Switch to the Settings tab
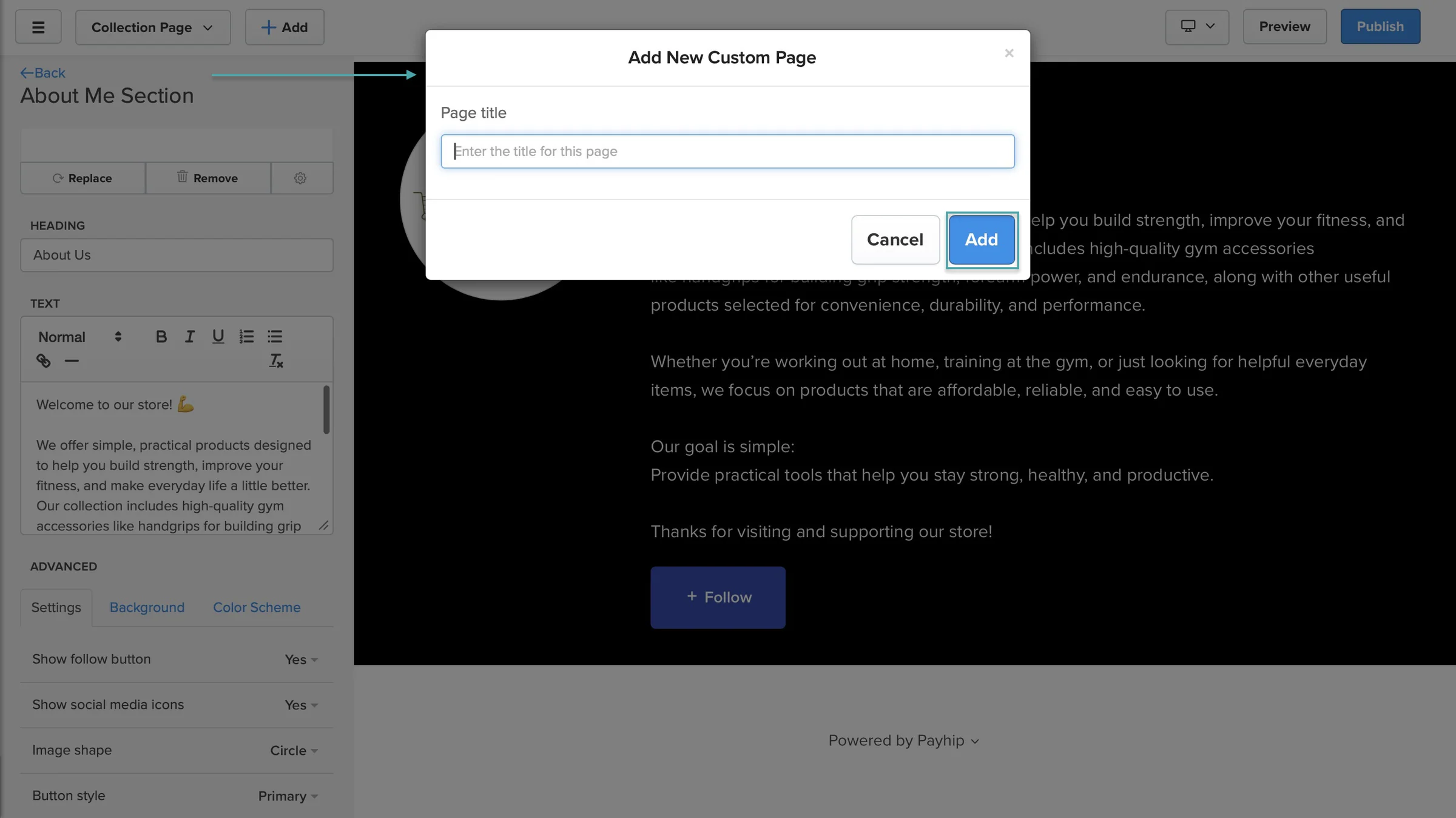The height and width of the screenshot is (818, 1456). point(56,607)
